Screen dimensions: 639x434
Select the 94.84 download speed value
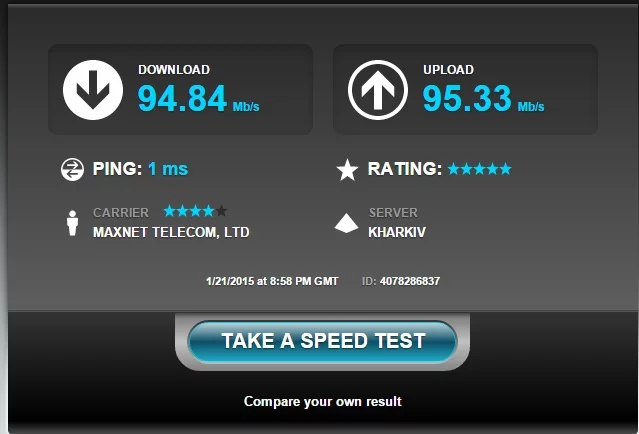(182, 98)
